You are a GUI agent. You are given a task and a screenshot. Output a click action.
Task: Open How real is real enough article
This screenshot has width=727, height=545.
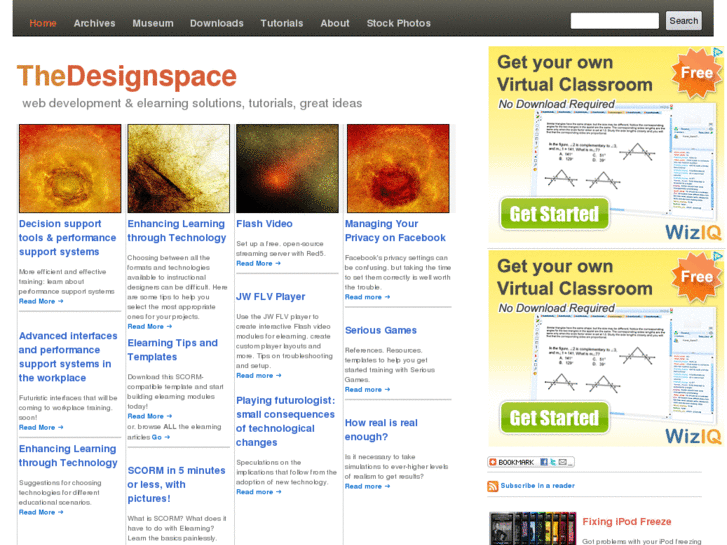(x=381, y=430)
